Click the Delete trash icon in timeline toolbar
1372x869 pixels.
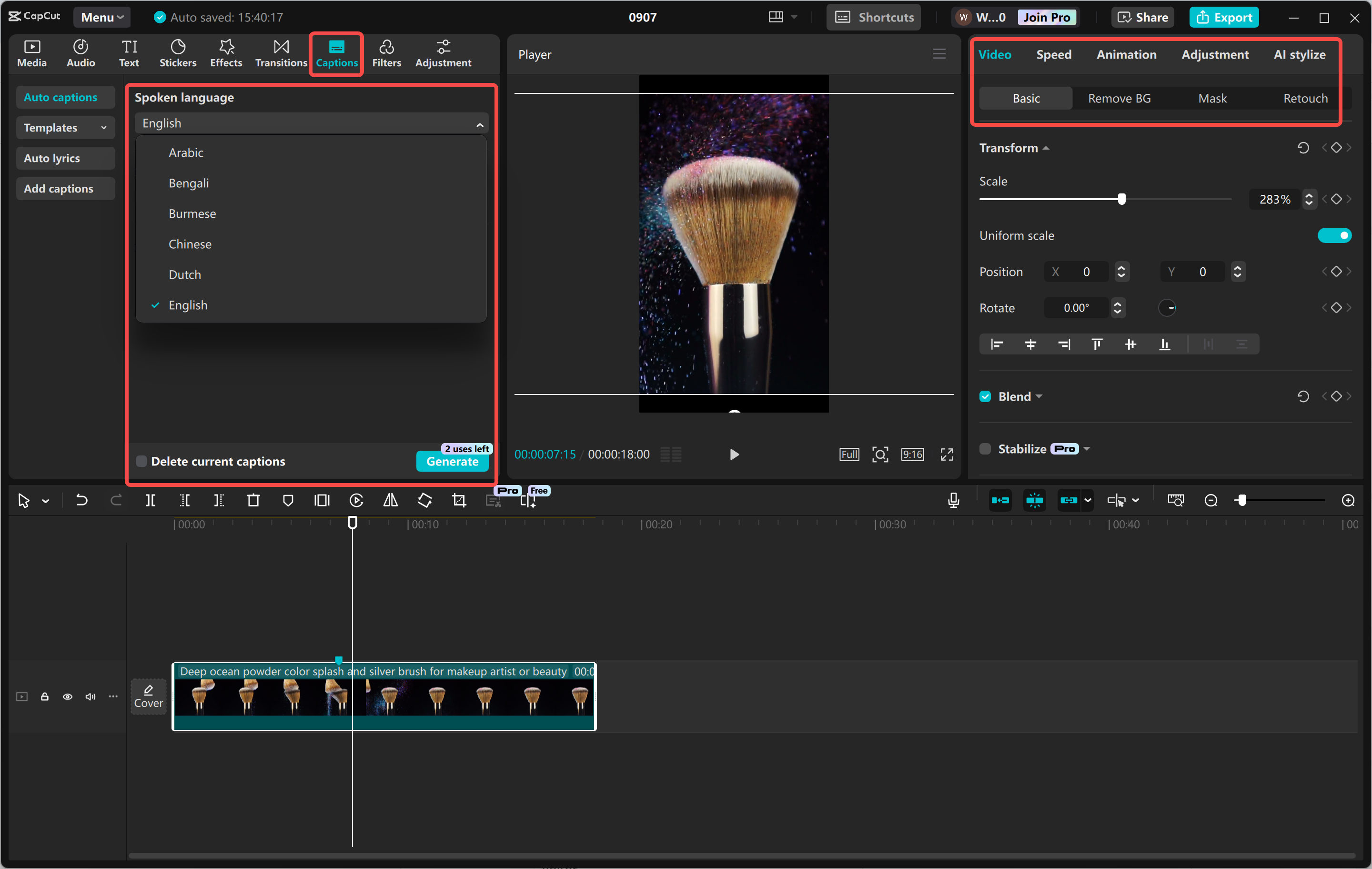point(253,500)
